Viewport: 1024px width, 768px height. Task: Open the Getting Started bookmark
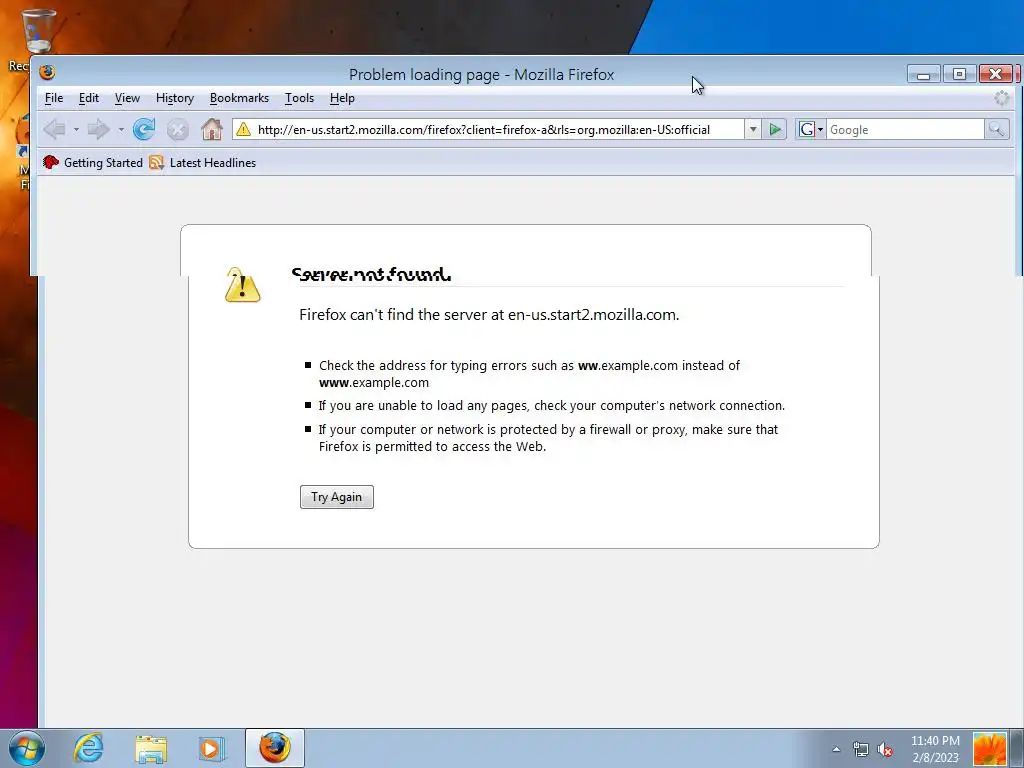click(x=93, y=163)
